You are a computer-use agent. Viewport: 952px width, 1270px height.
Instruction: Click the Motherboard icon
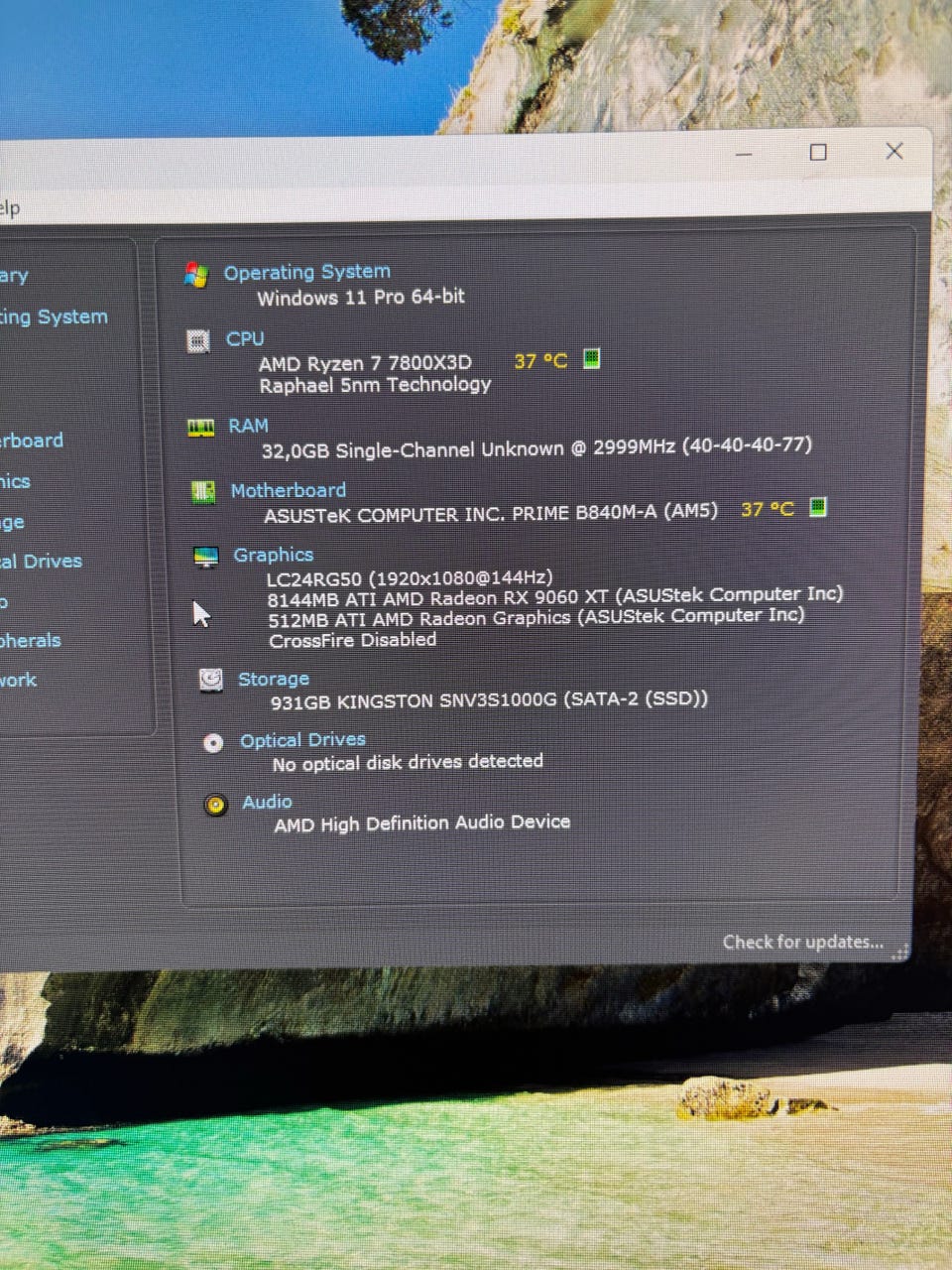203,492
